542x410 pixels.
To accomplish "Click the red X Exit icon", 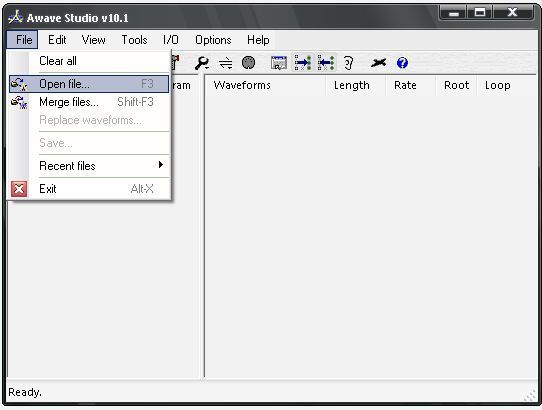I will tap(19, 189).
